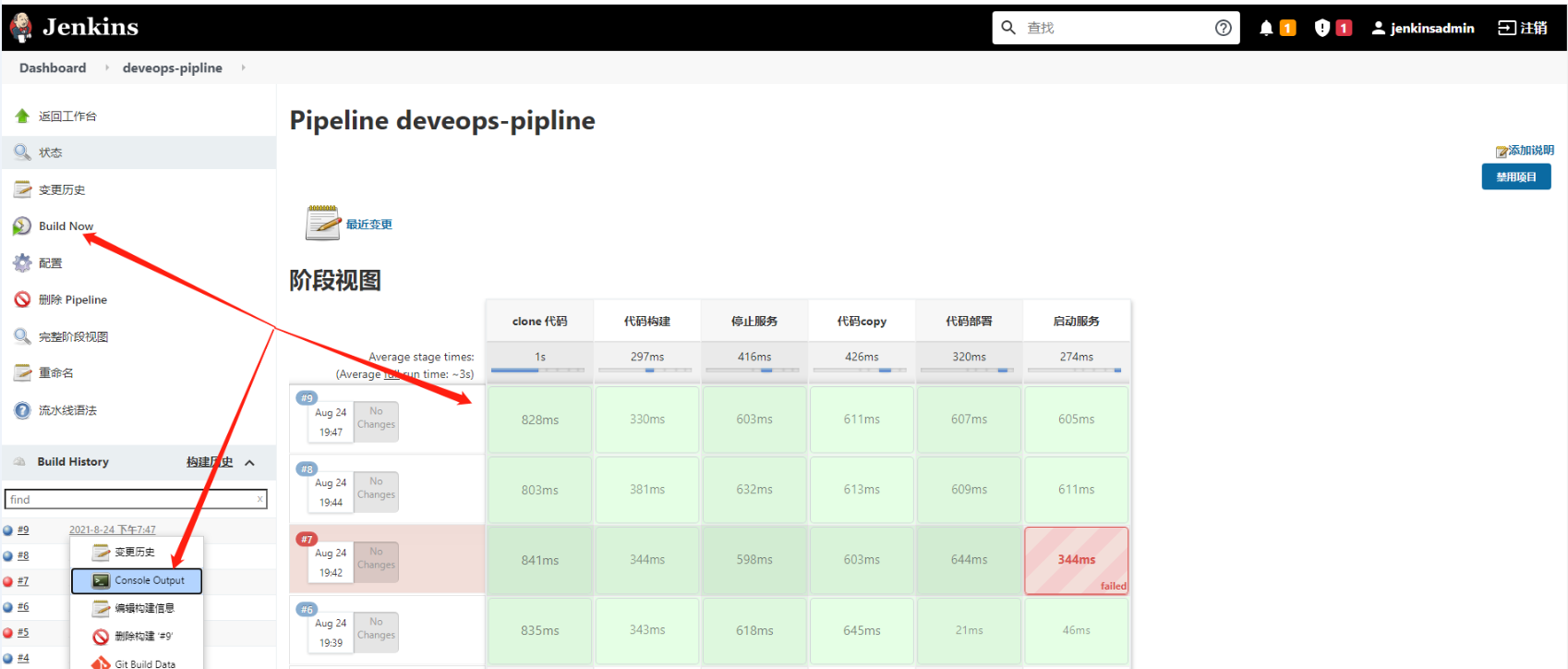
Task: Click the blue status ball for build #9
Action: (7, 530)
